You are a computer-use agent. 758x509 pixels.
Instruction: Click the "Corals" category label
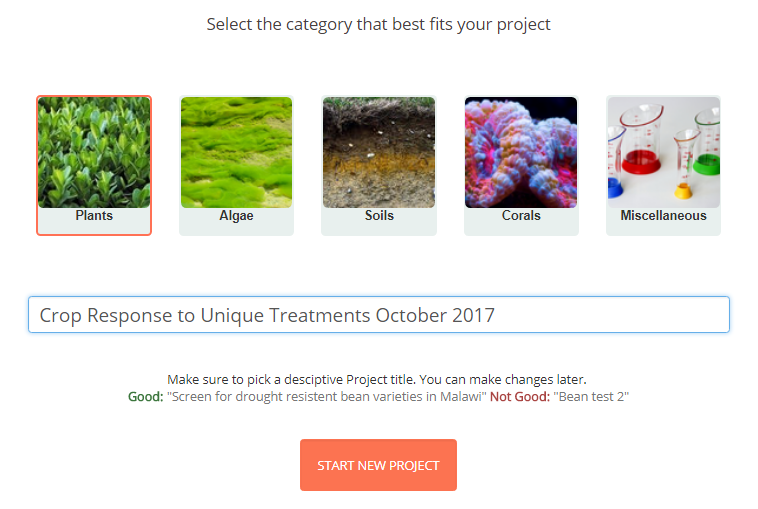(521, 216)
